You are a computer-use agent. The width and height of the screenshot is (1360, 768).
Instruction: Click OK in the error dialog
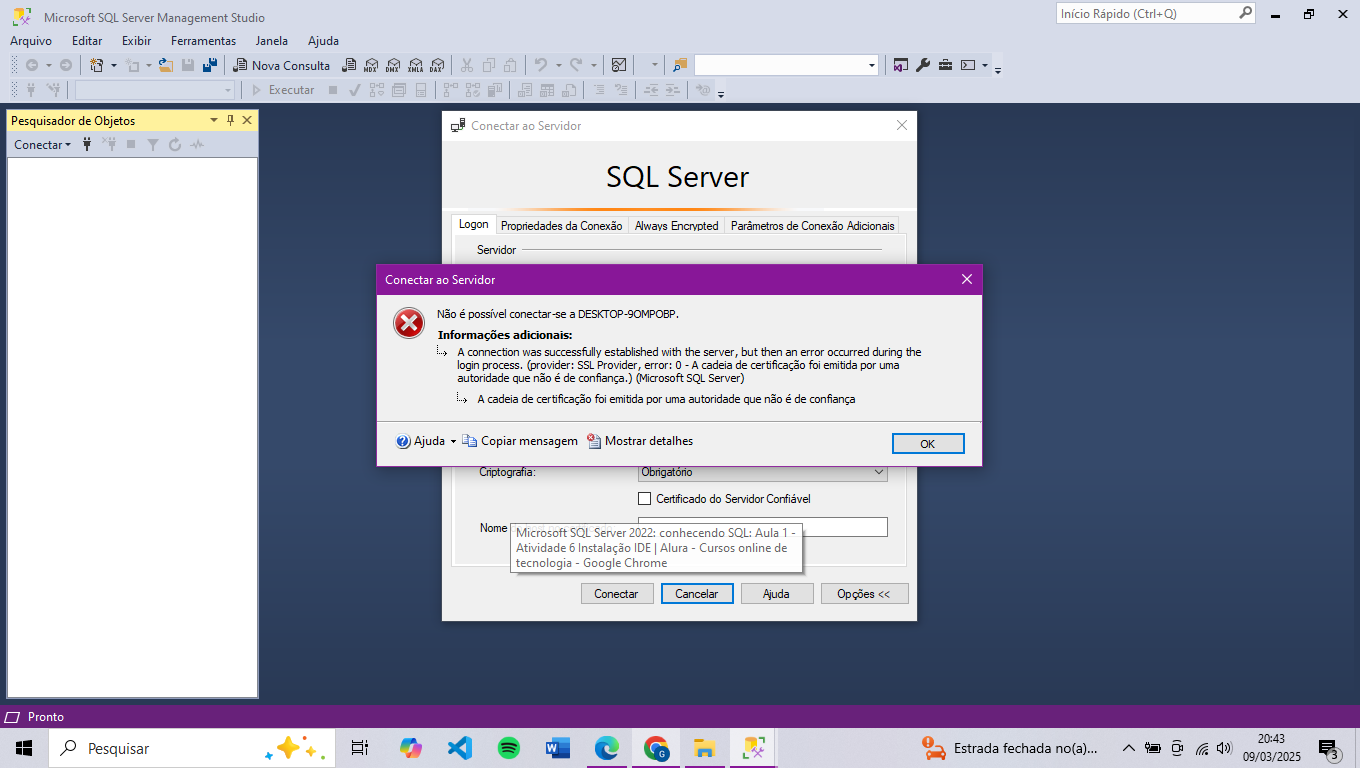point(928,443)
